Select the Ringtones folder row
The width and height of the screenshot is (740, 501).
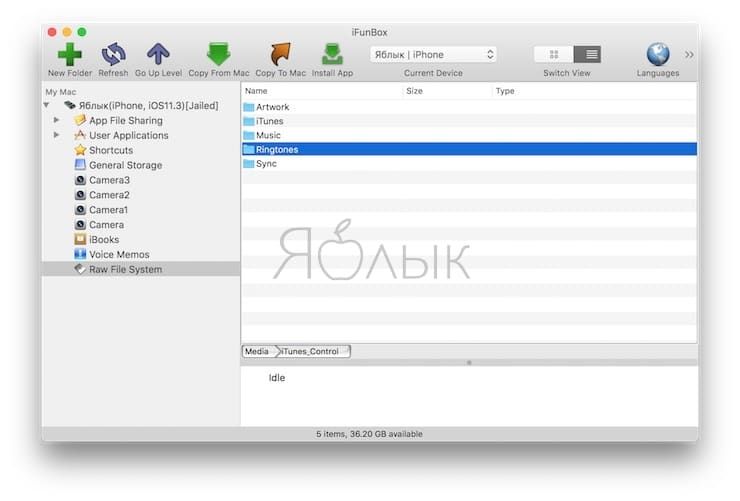(469, 150)
